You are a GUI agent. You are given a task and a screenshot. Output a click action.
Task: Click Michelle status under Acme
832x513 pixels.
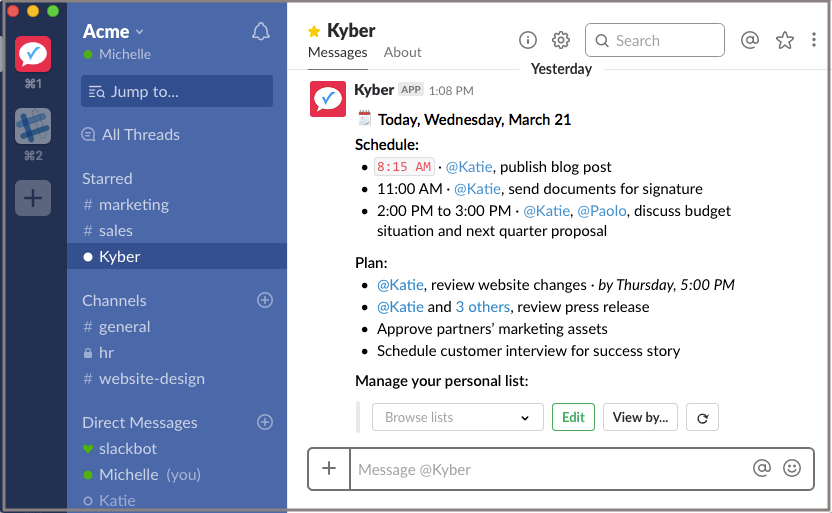coord(117,54)
